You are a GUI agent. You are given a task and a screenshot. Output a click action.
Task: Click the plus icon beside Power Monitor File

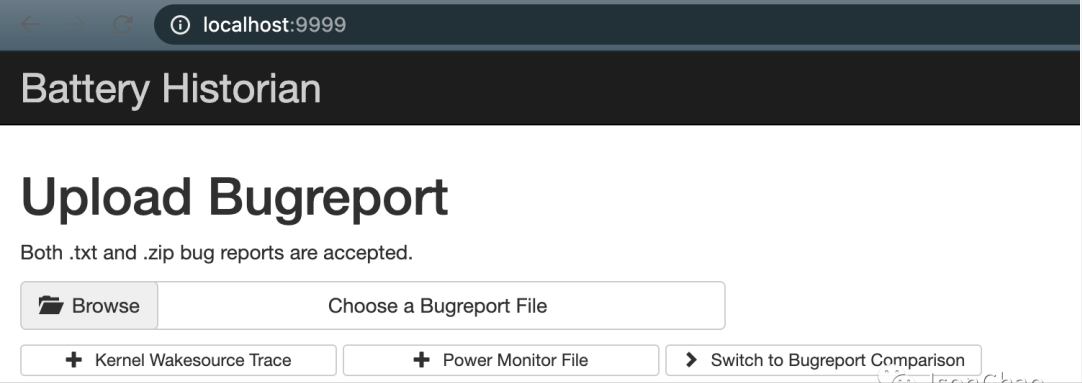tap(421, 360)
